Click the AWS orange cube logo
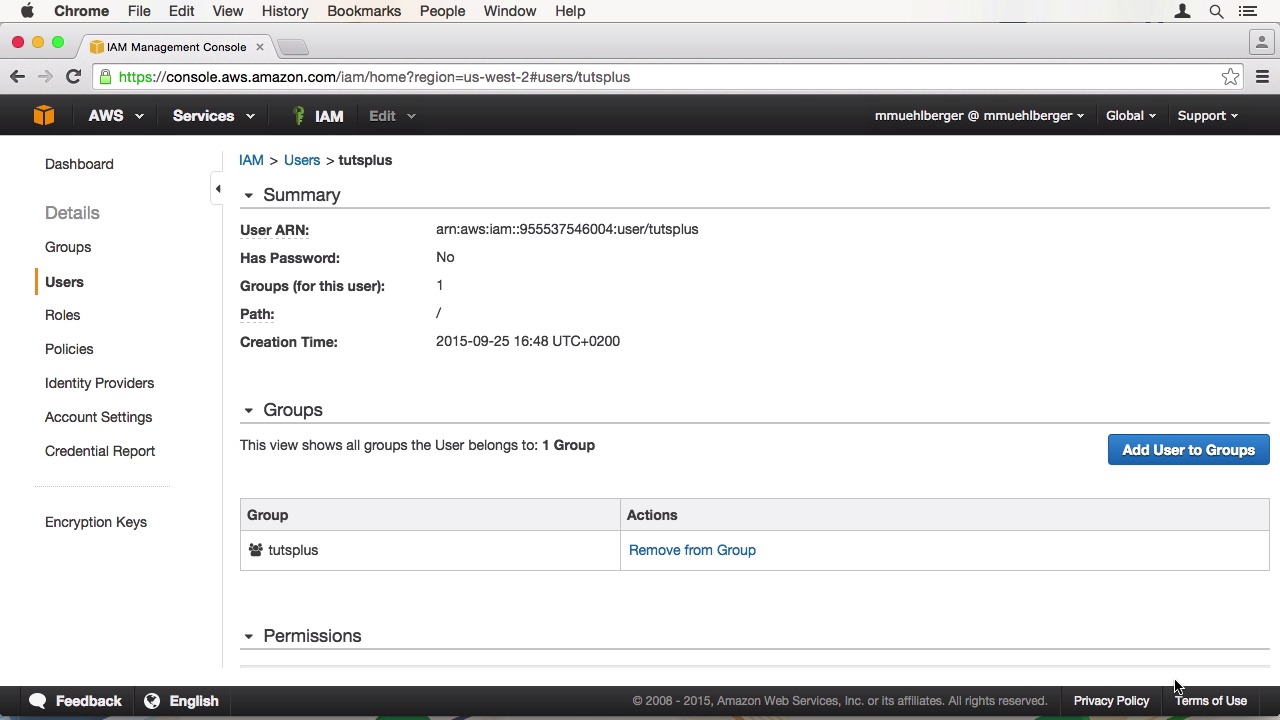The width and height of the screenshot is (1280, 720). [x=43, y=115]
